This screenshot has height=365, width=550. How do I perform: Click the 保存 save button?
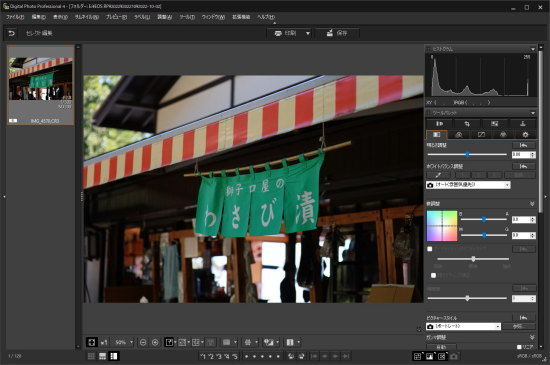pos(337,33)
